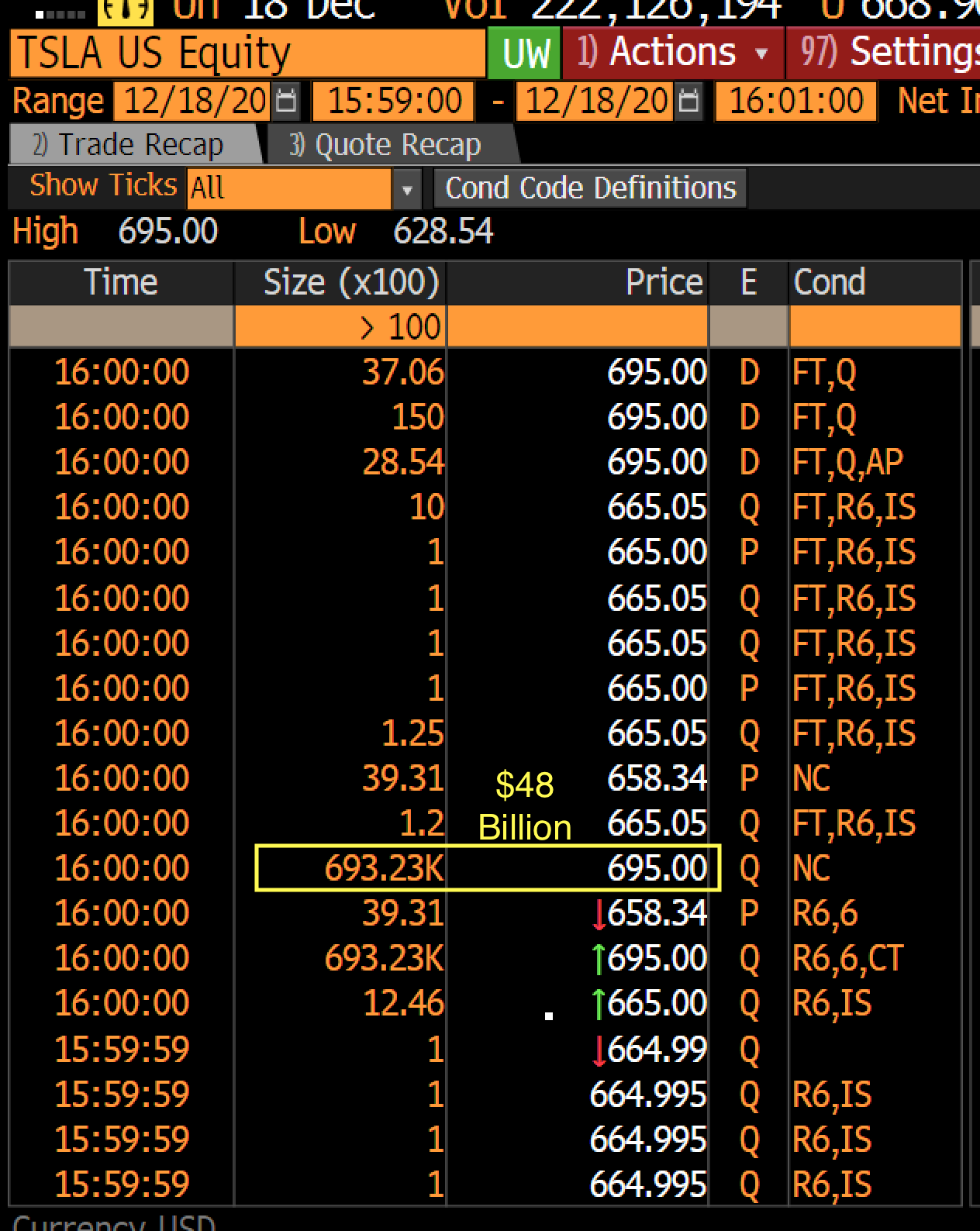The height and width of the screenshot is (1231, 980).
Task: Select size 12.46 cell
Action: coord(403,1003)
